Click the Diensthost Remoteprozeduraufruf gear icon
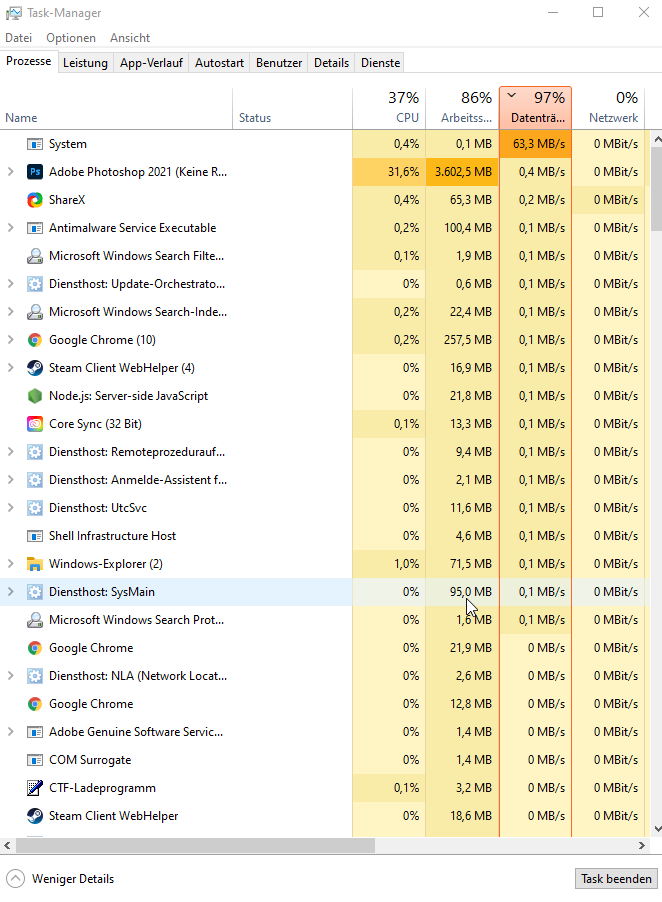 click(x=35, y=452)
